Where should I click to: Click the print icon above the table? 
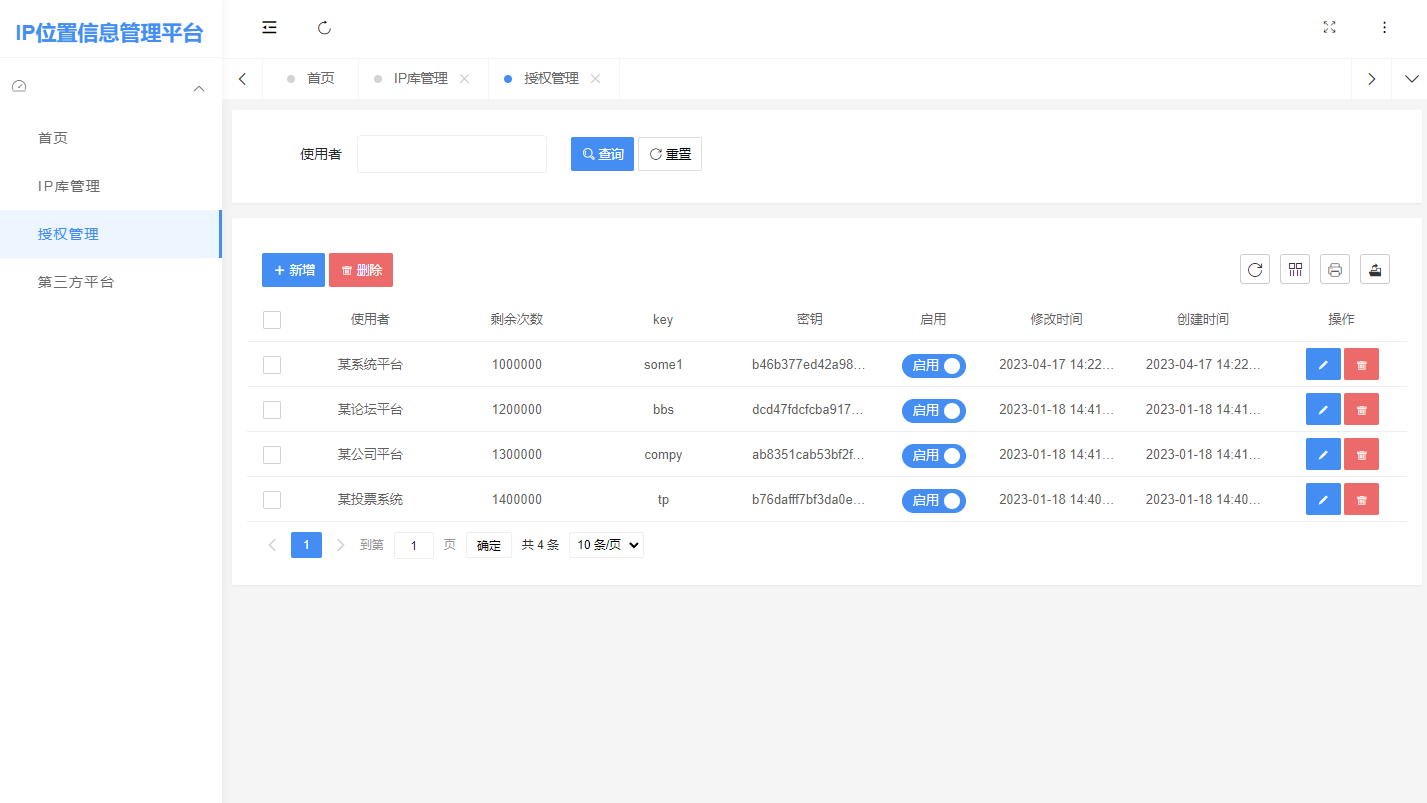tap(1334, 269)
